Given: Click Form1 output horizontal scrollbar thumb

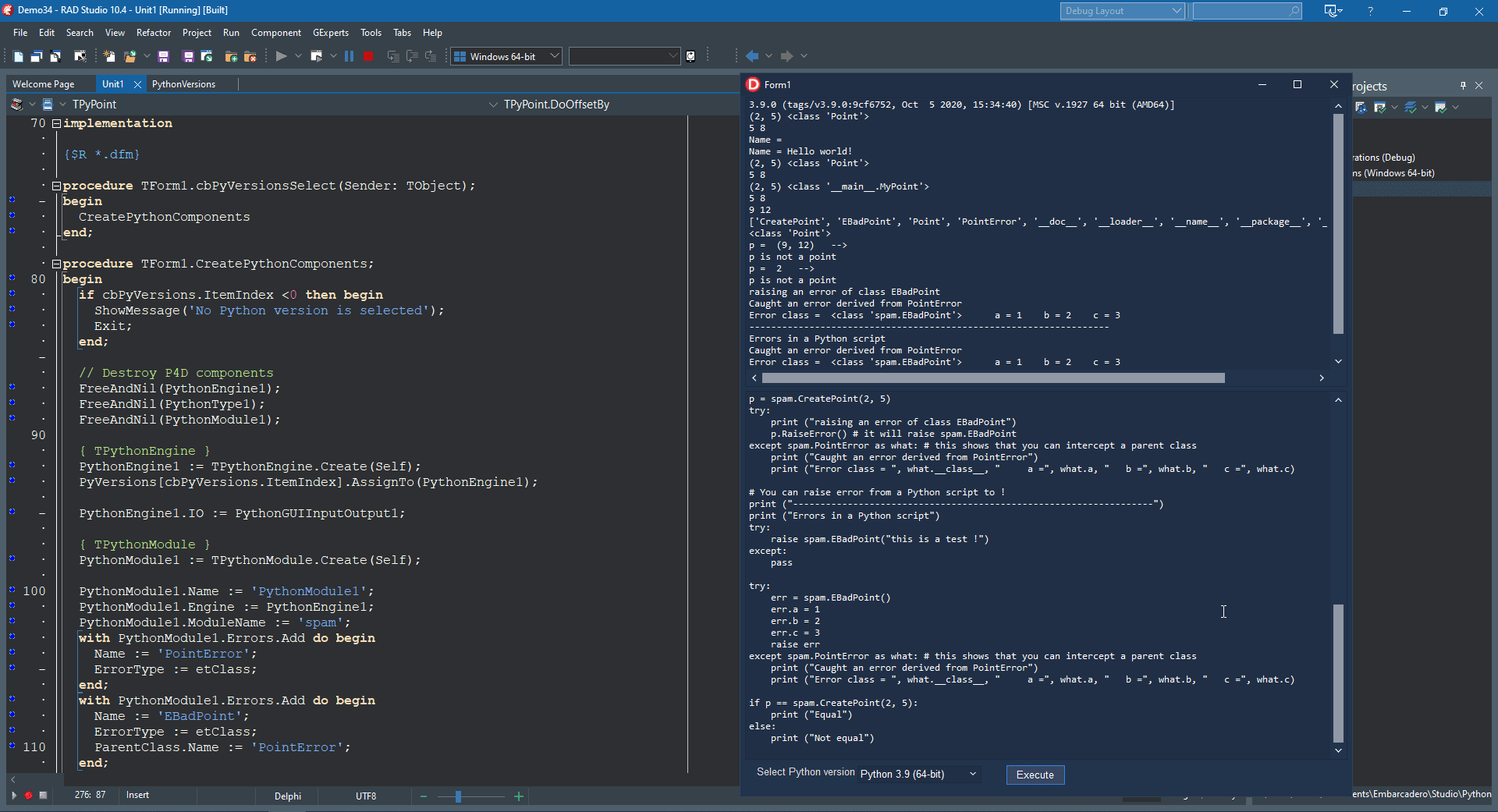Looking at the screenshot, I should 993,378.
